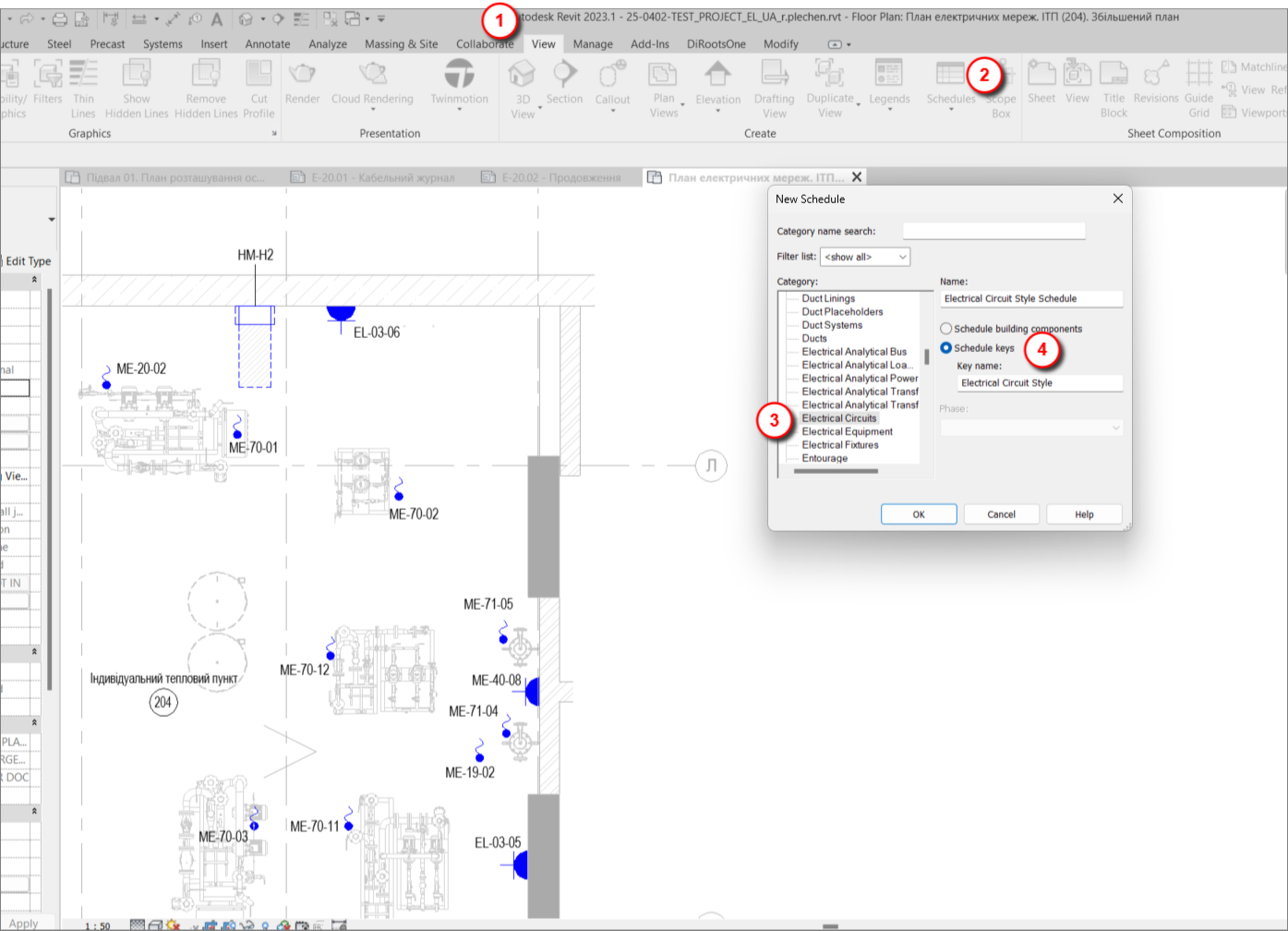
Task: Open the Elevation tool
Action: 717,74
